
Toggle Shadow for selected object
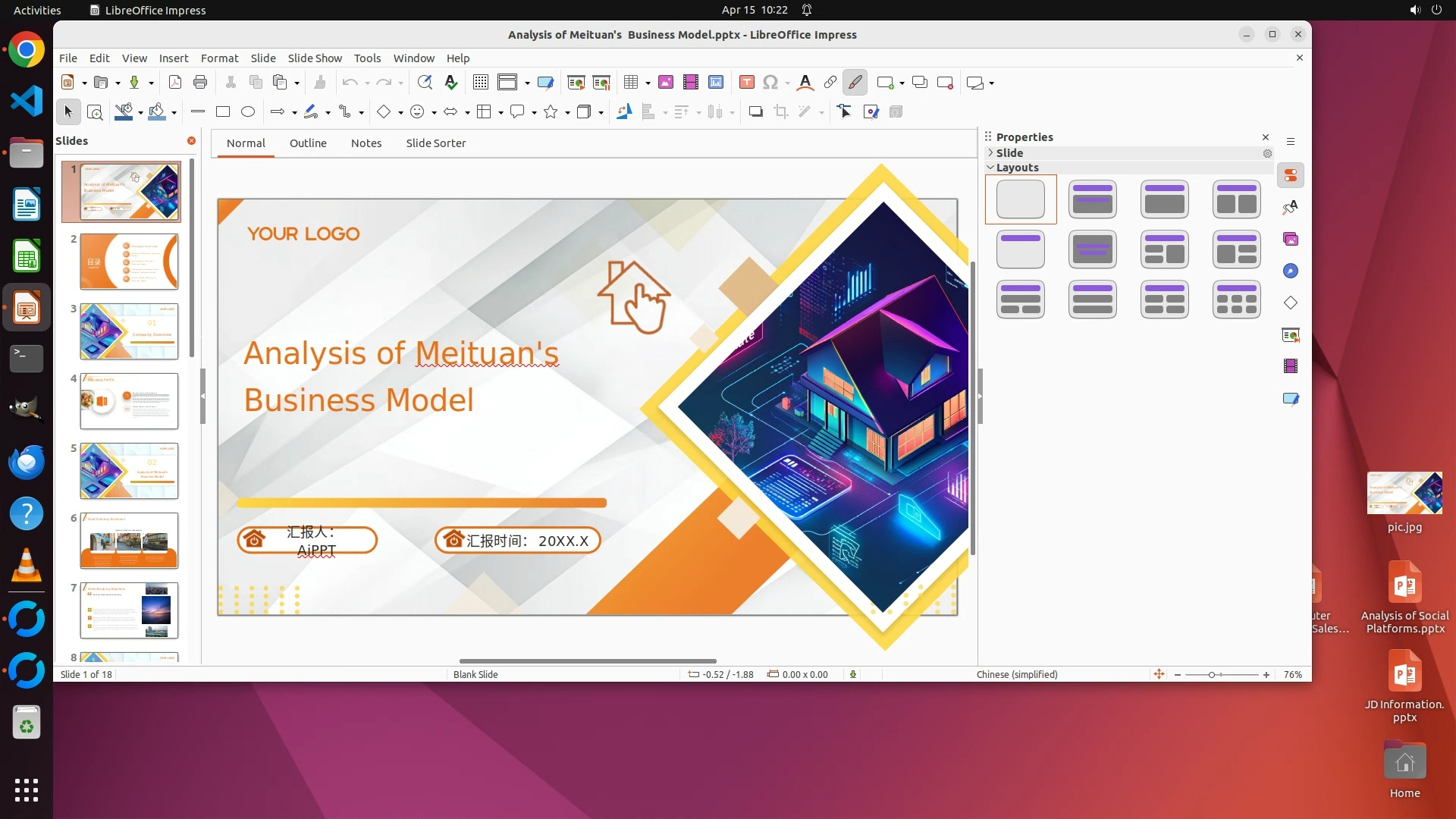tap(755, 112)
